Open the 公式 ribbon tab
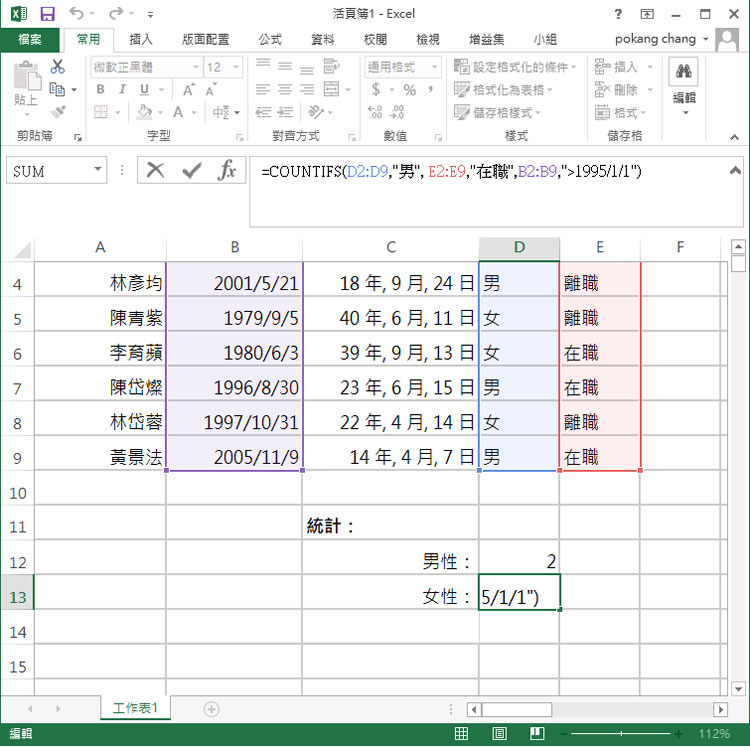The width and height of the screenshot is (750, 747). point(270,40)
